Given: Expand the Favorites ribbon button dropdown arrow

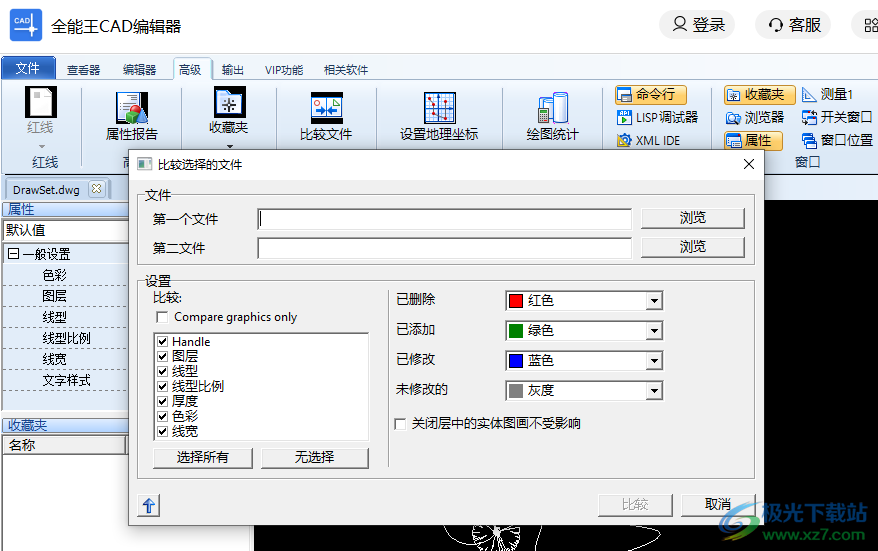Looking at the screenshot, I should click(230, 146).
